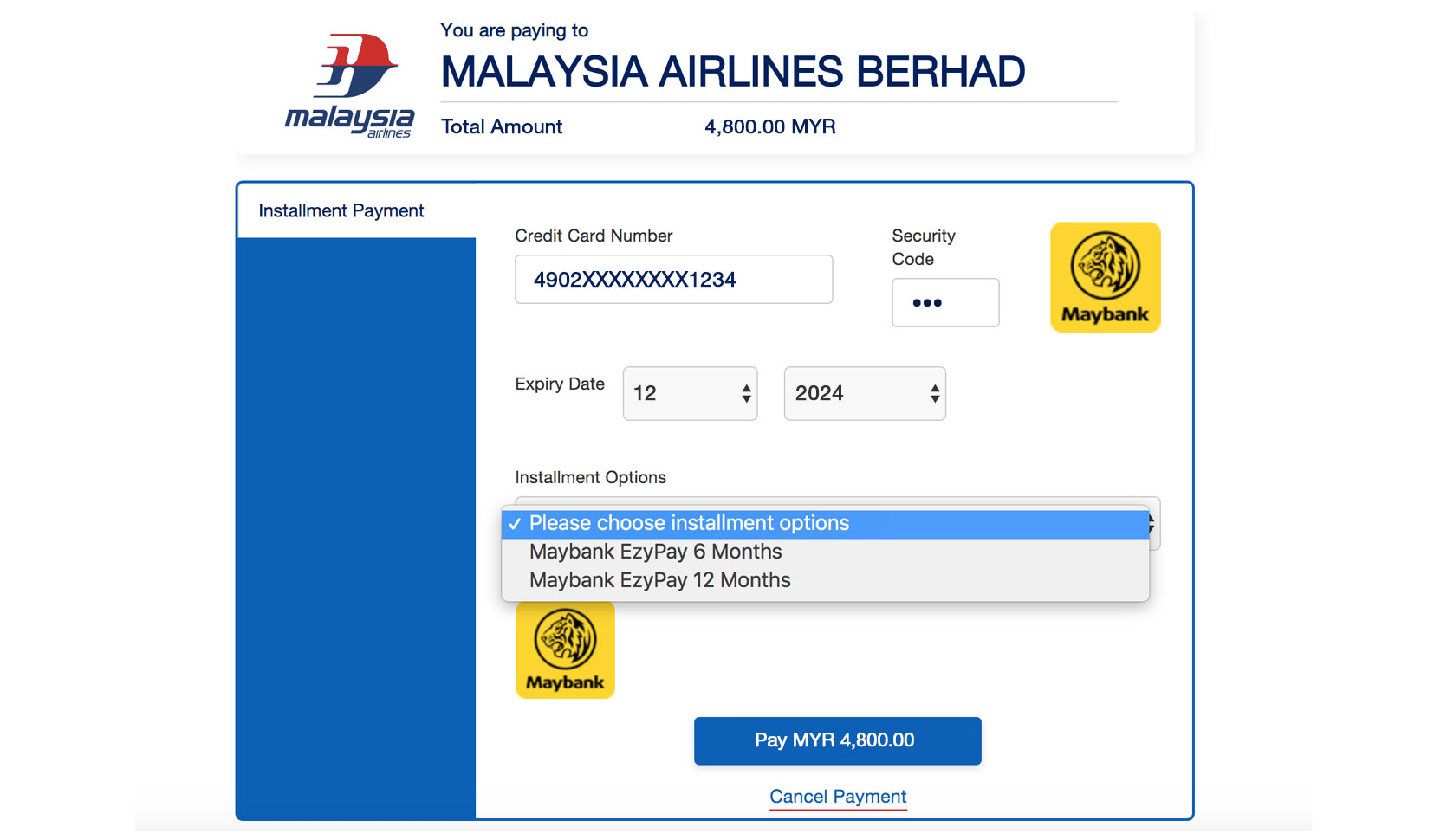The width and height of the screenshot is (1447, 840).
Task: Open the expiry year dropdown showing 2024
Action: tap(865, 393)
